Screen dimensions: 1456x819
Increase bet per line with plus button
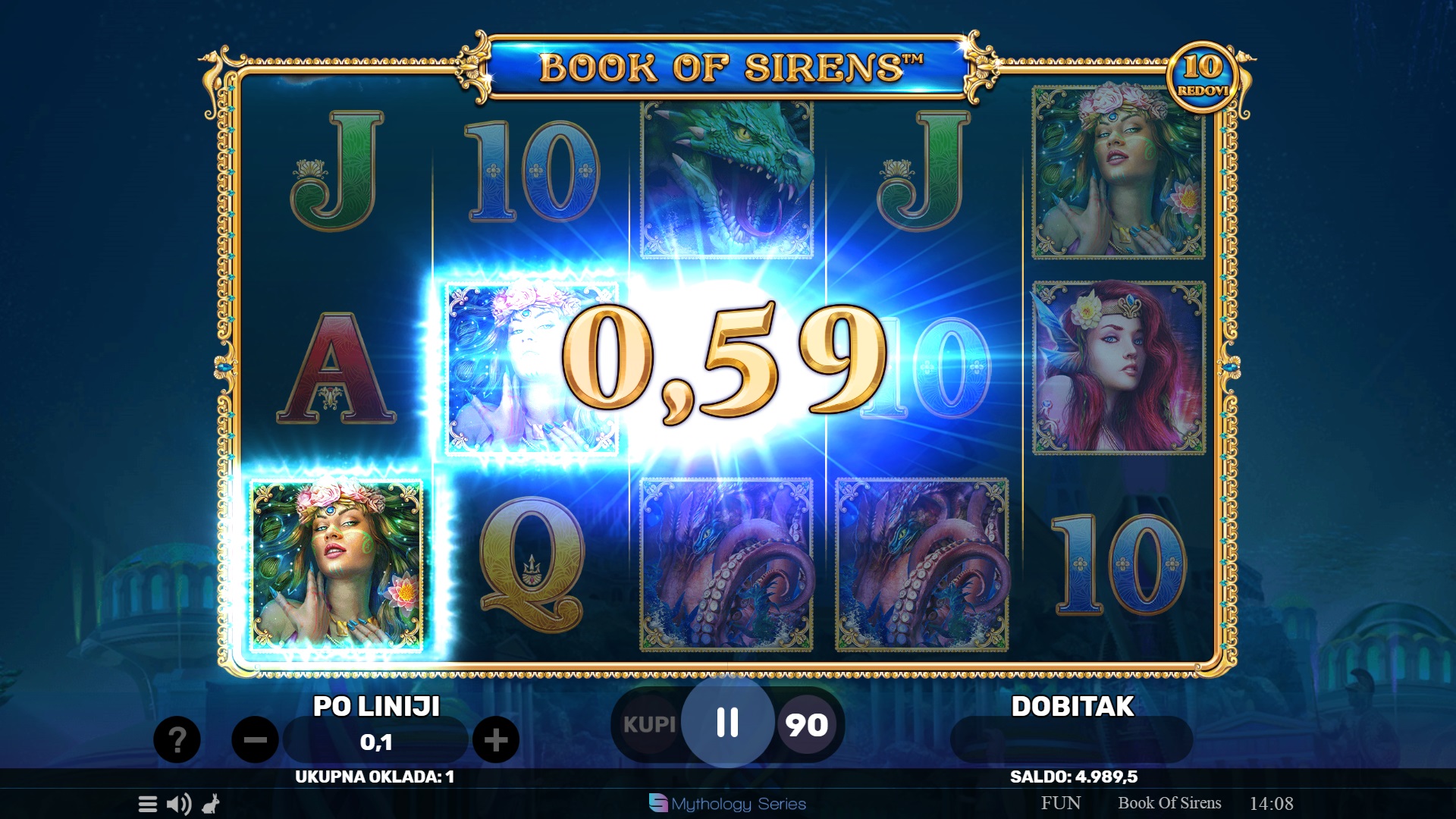pos(496,739)
